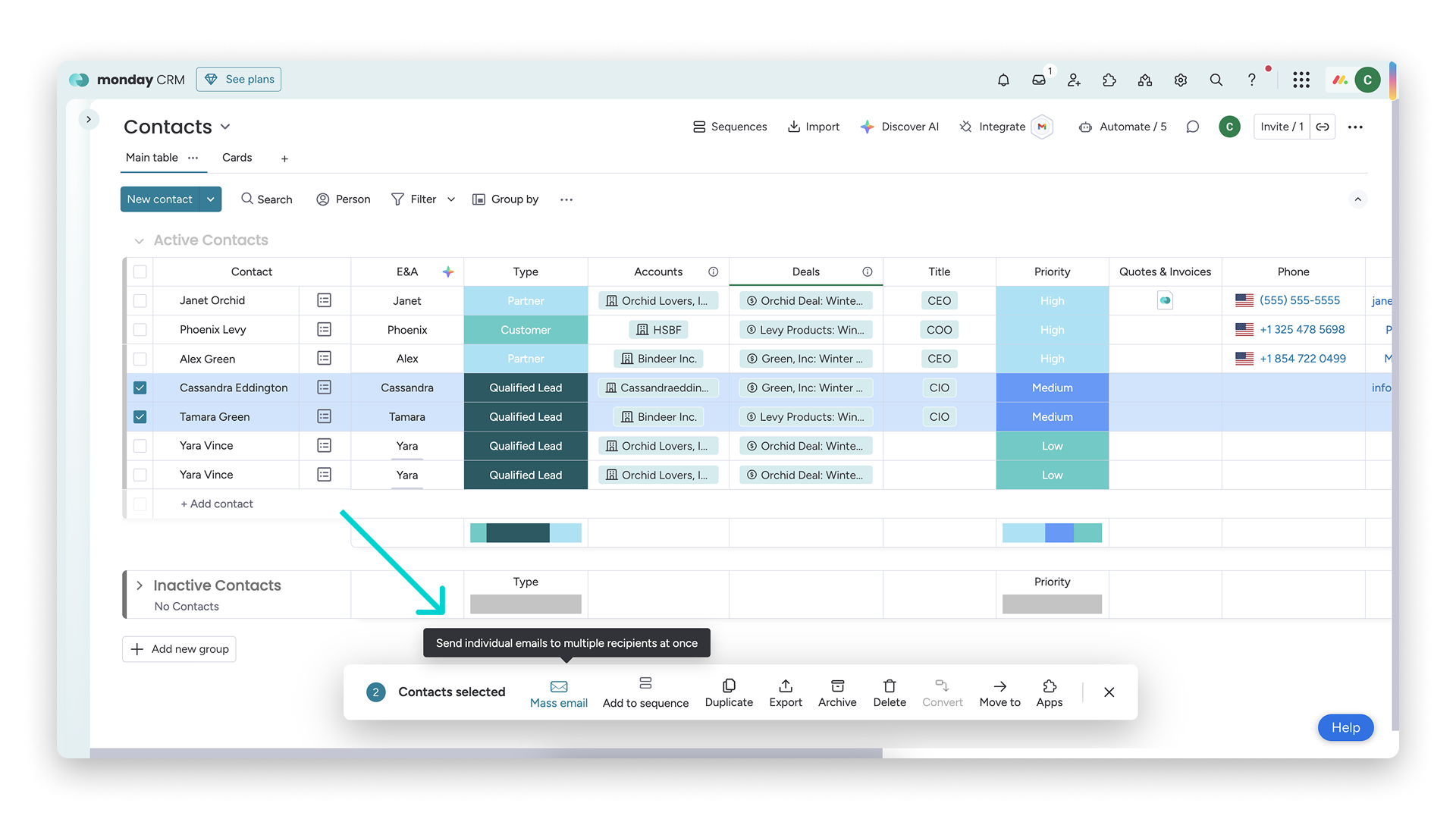Open the New contact dropdown arrow
Image resolution: width=1456 pixels, height=819 pixels.
(211, 199)
